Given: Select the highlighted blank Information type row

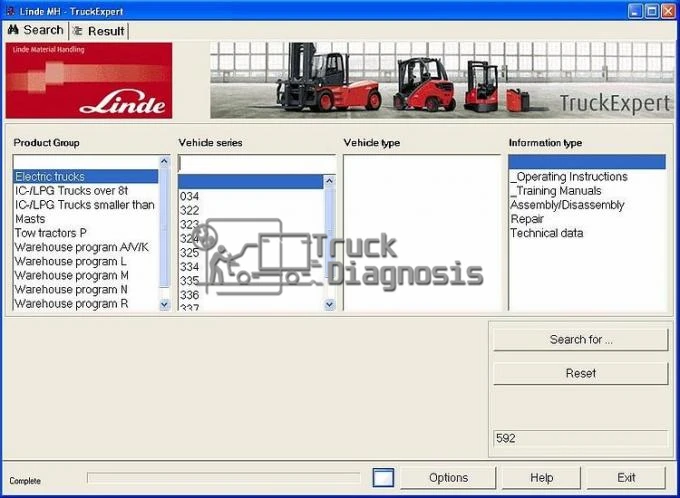Looking at the screenshot, I should [x=587, y=162].
